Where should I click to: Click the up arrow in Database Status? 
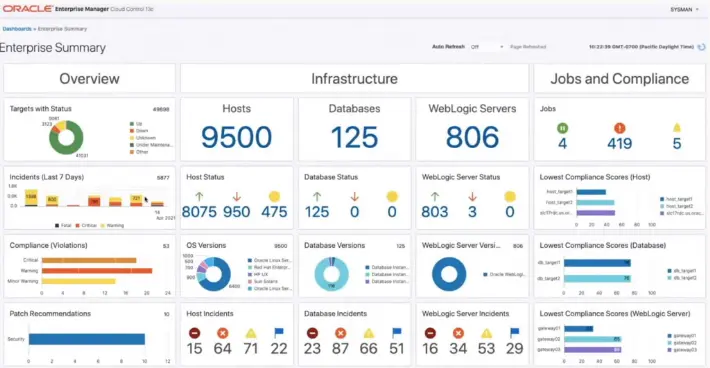point(317,196)
